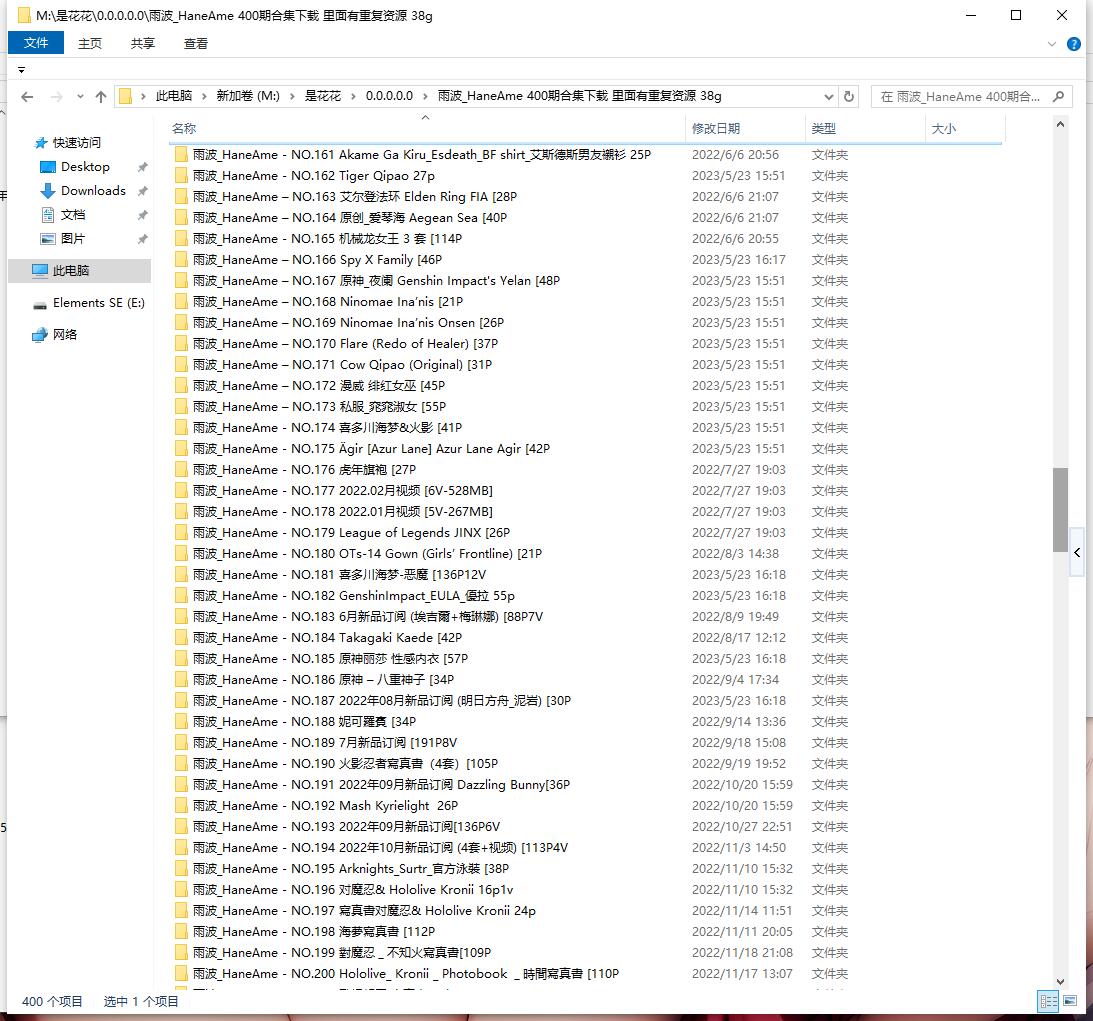1093x1021 pixels.
Task: Sort by the 类型 column header
Action: (x=865, y=128)
